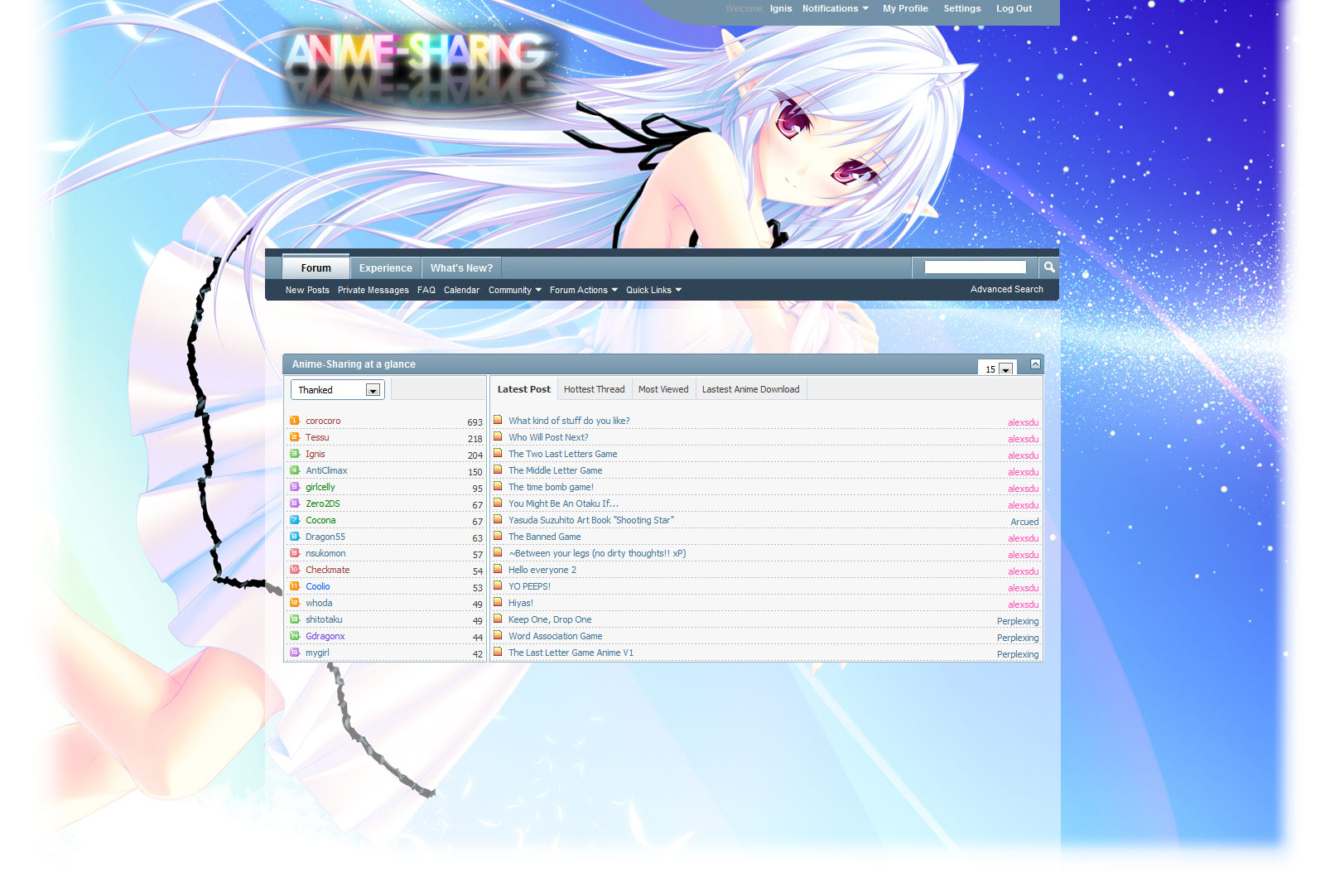Open the ~Between your legs thread
The image size is (1325, 896).
(597, 553)
